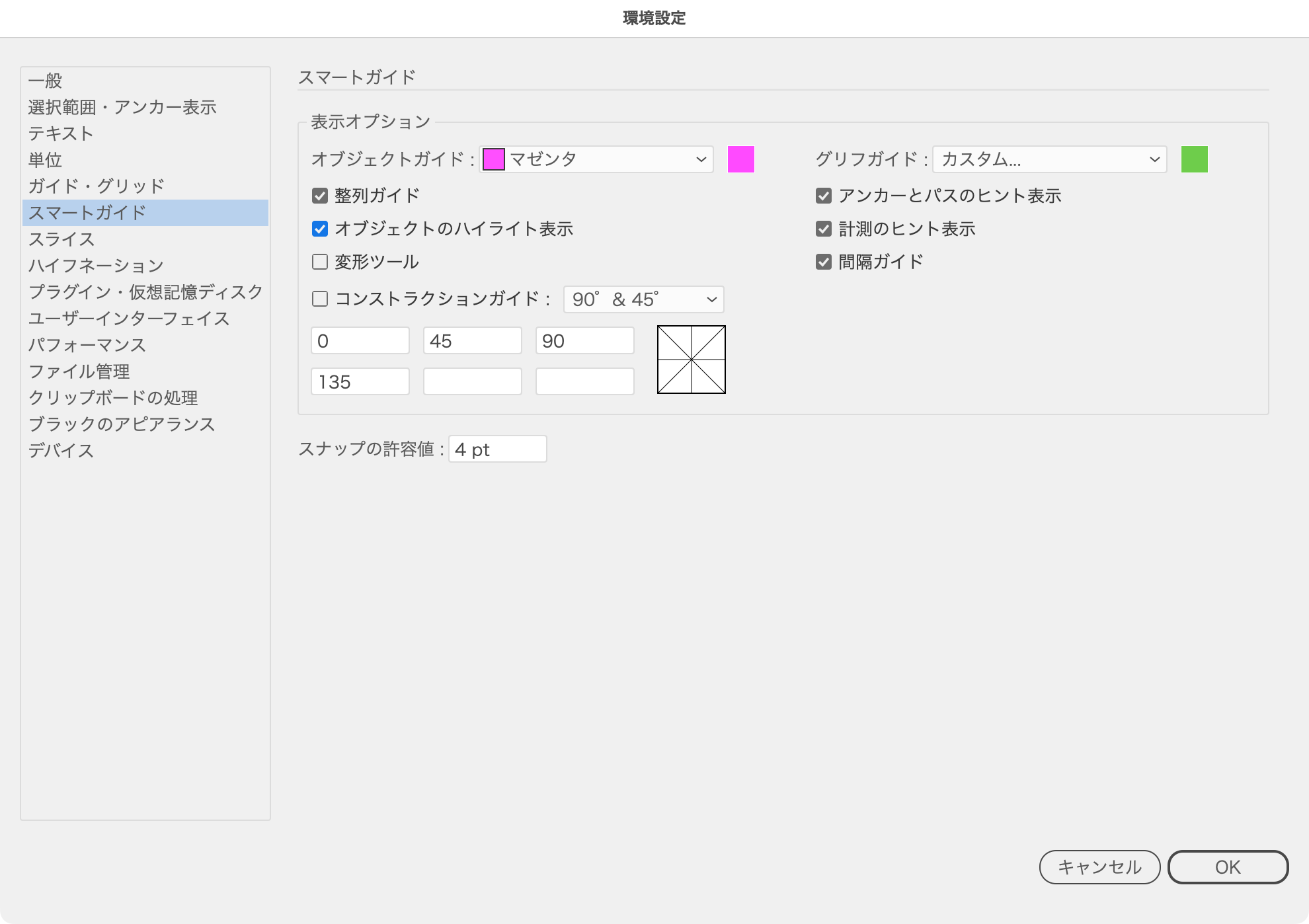Screen dimensions: 1309x924
Task: Select 一般 in the preferences sidebar
Action: [45, 81]
